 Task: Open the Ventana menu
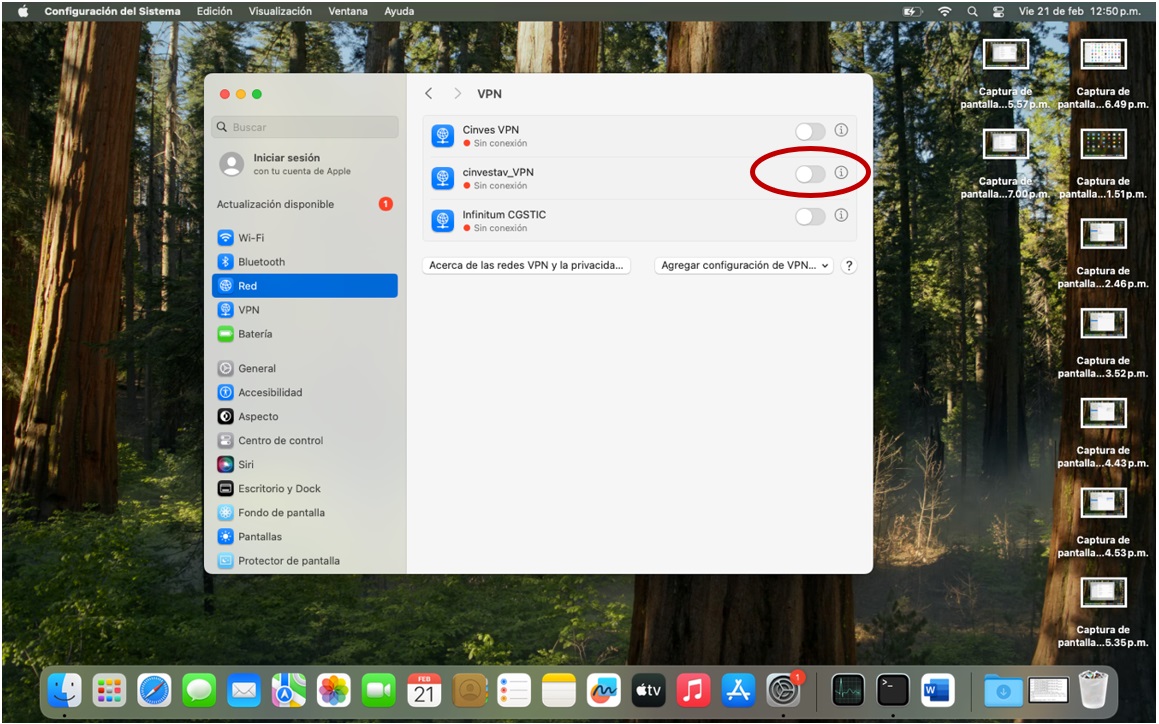tap(348, 11)
